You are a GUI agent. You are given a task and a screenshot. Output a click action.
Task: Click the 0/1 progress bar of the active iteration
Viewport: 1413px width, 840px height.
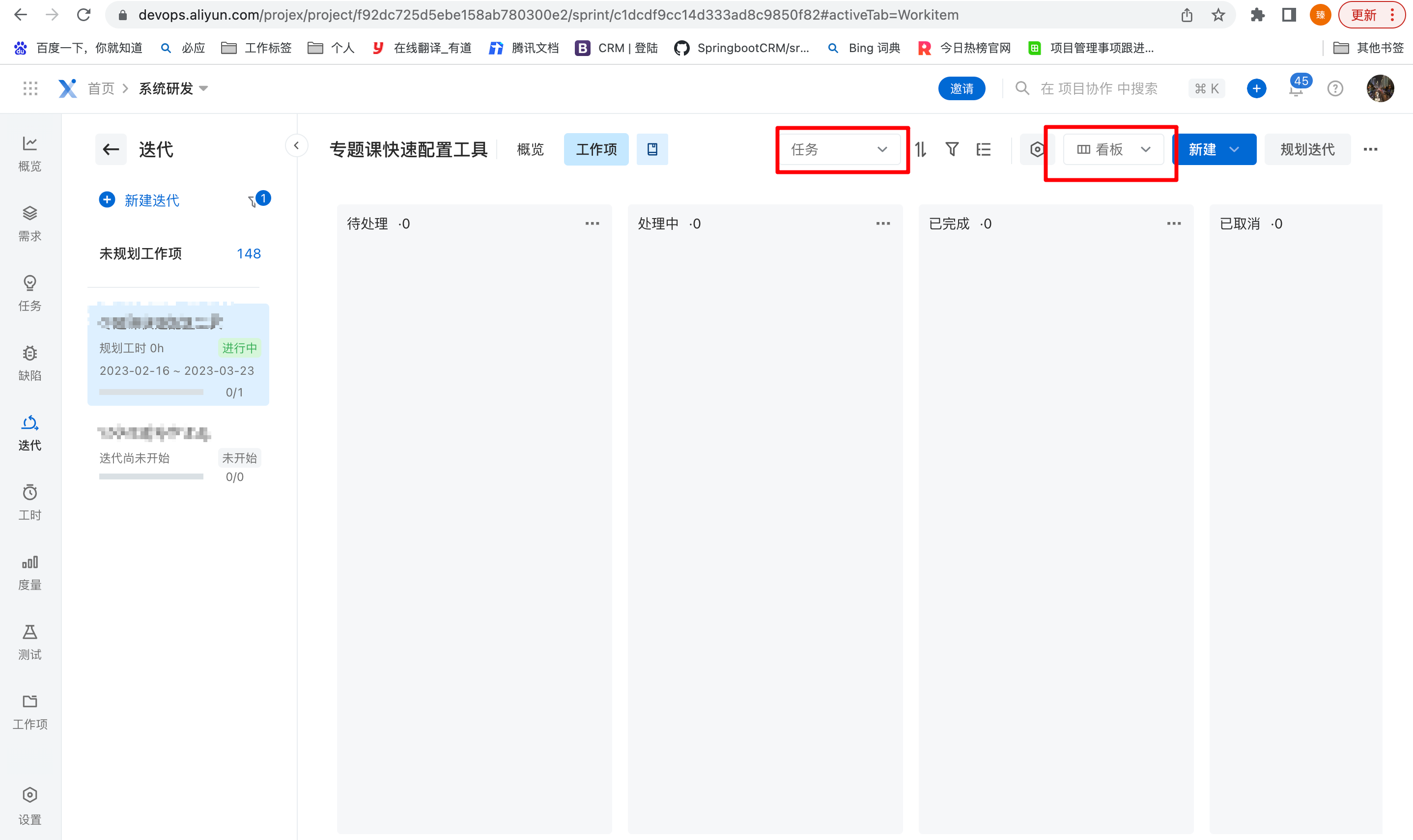click(151, 392)
